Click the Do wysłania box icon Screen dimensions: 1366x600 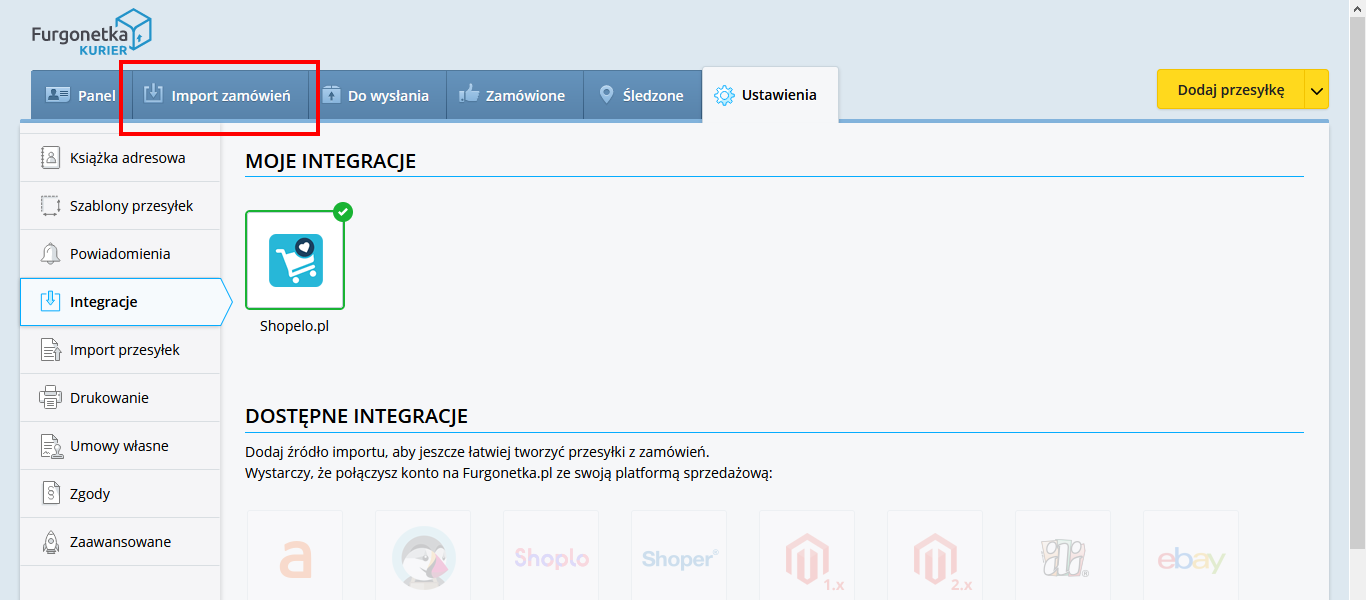[331, 94]
